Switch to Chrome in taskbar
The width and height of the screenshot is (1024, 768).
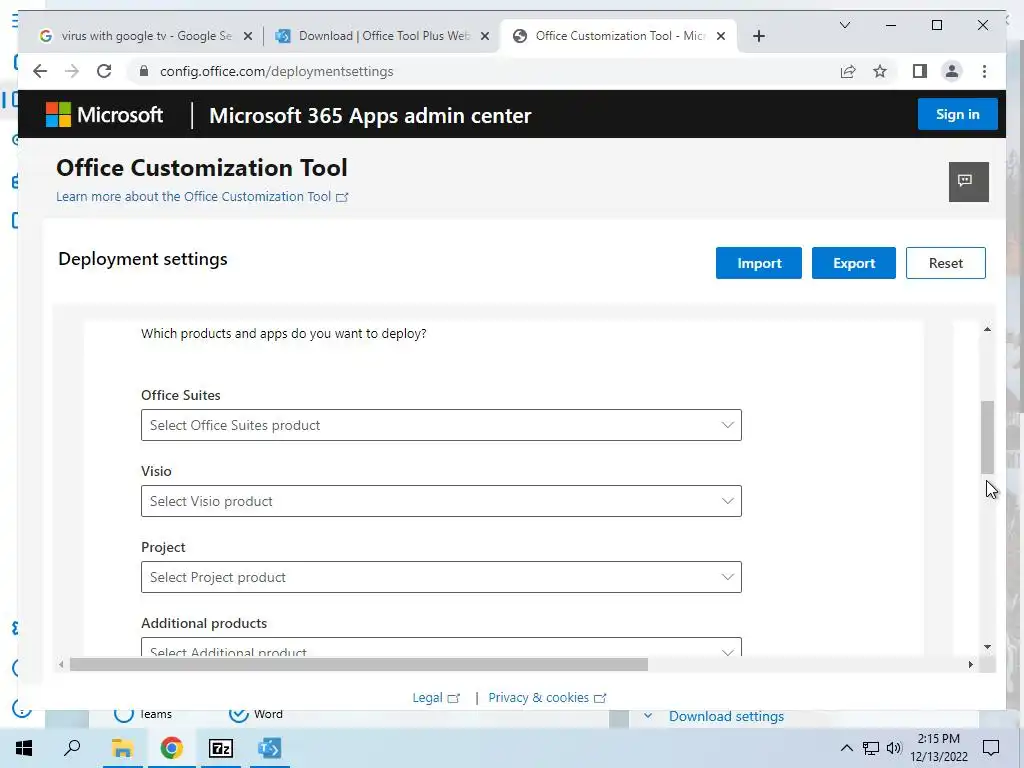pyautogui.click(x=171, y=748)
